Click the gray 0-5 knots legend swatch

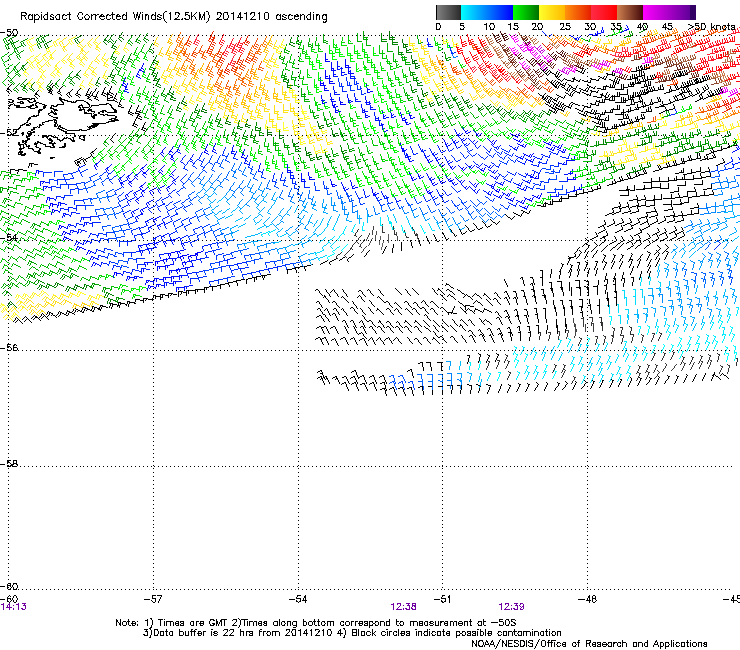(x=449, y=12)
